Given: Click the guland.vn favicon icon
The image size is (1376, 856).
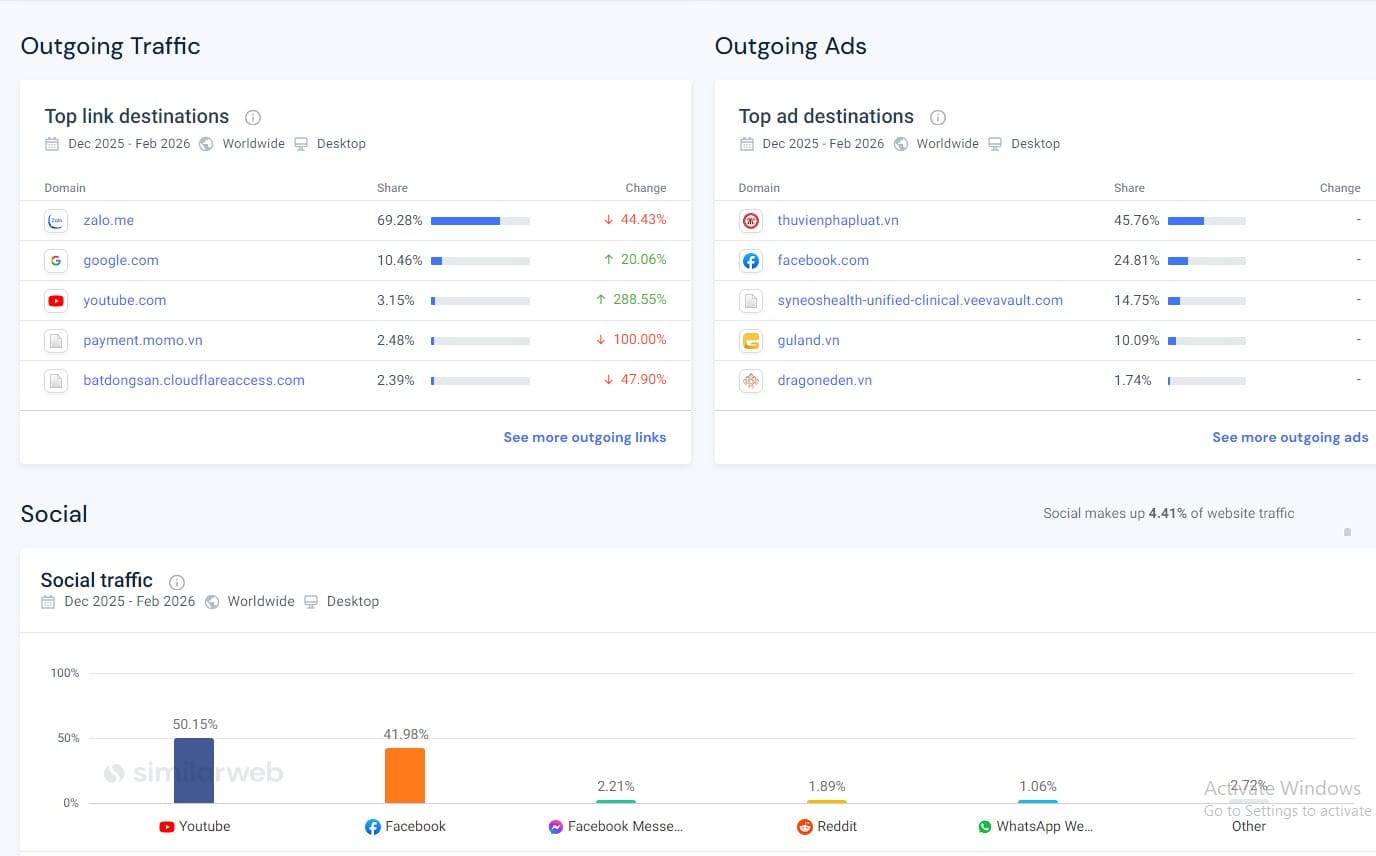Looking at the screenshot, I should pyautogui.click(x=750, y=341).
